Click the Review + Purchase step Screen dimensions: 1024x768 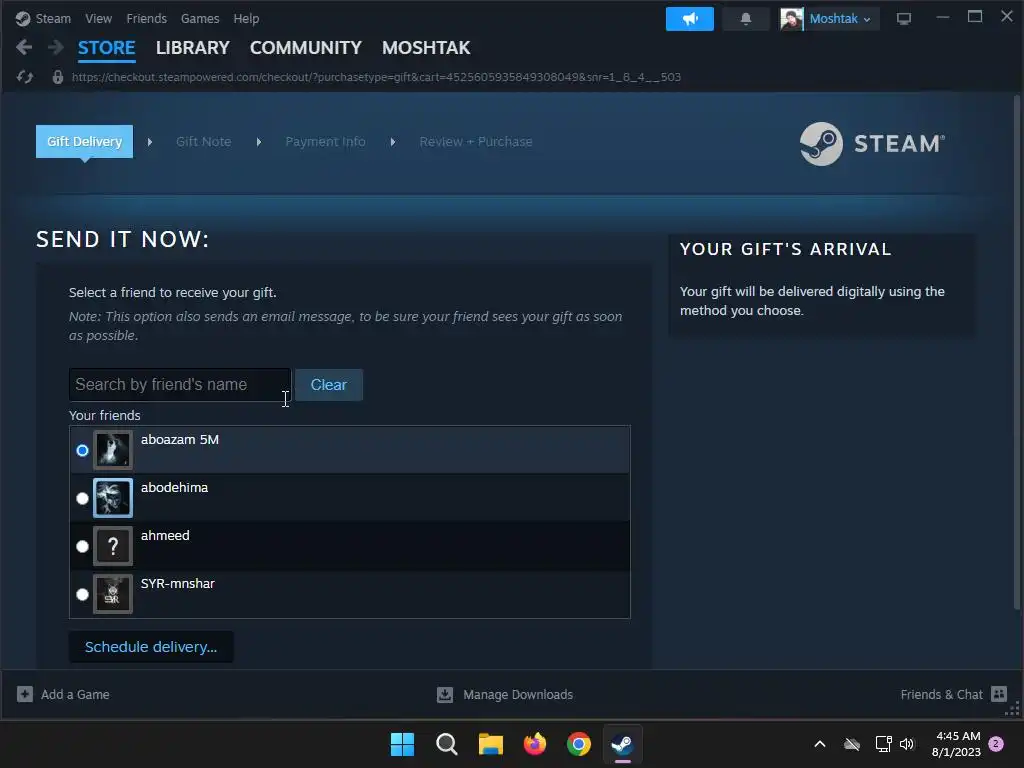coord(475,142)
